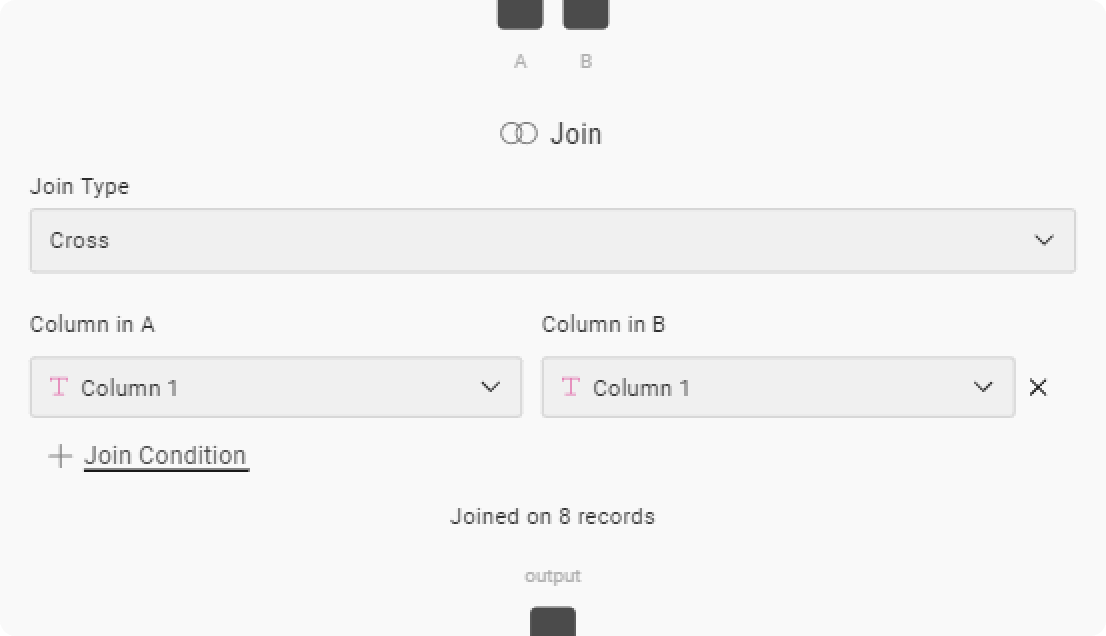Click the X to remove the join condition
The image size is (1106, 636).
[x=1038, y=388]
